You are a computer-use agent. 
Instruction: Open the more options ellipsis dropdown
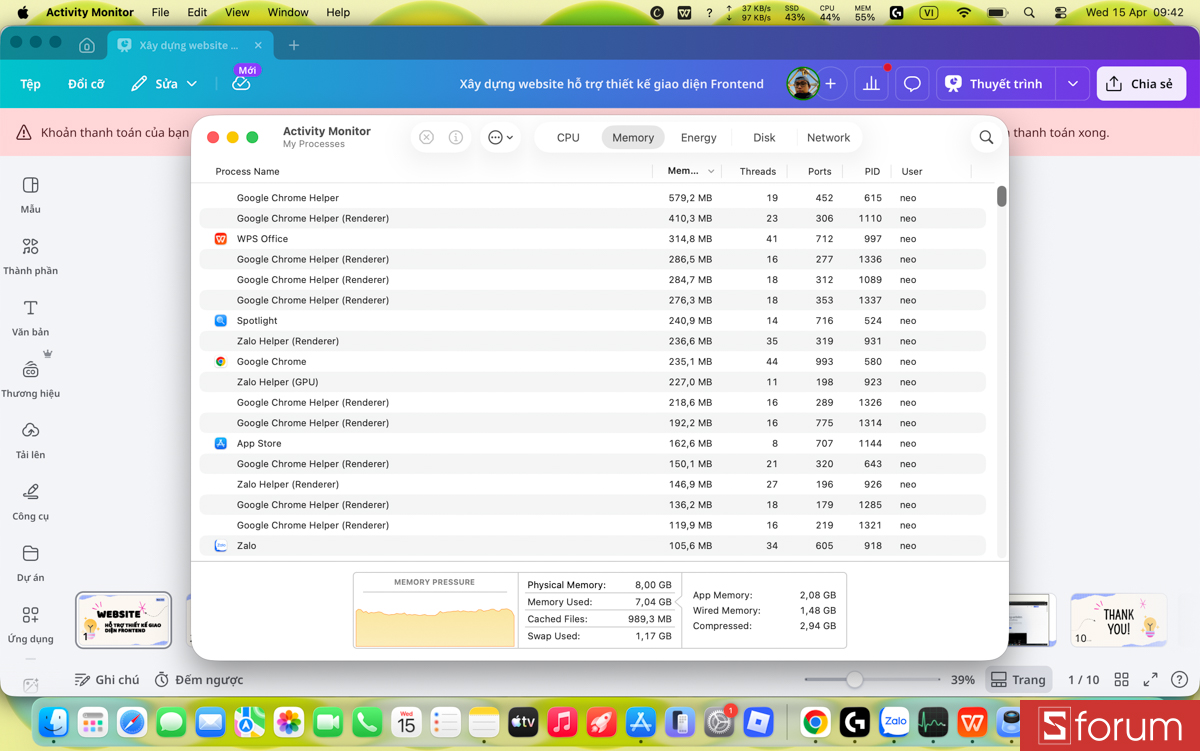pyautogui.click(x=500, y=138)
